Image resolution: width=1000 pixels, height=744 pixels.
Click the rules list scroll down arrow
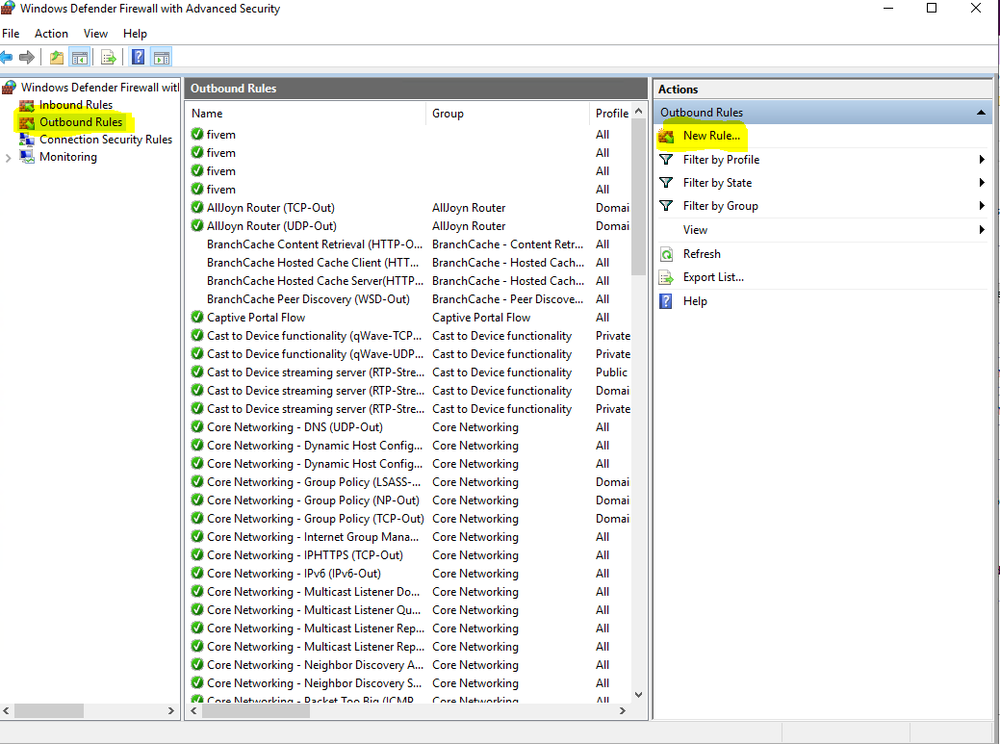pos(638,695)
